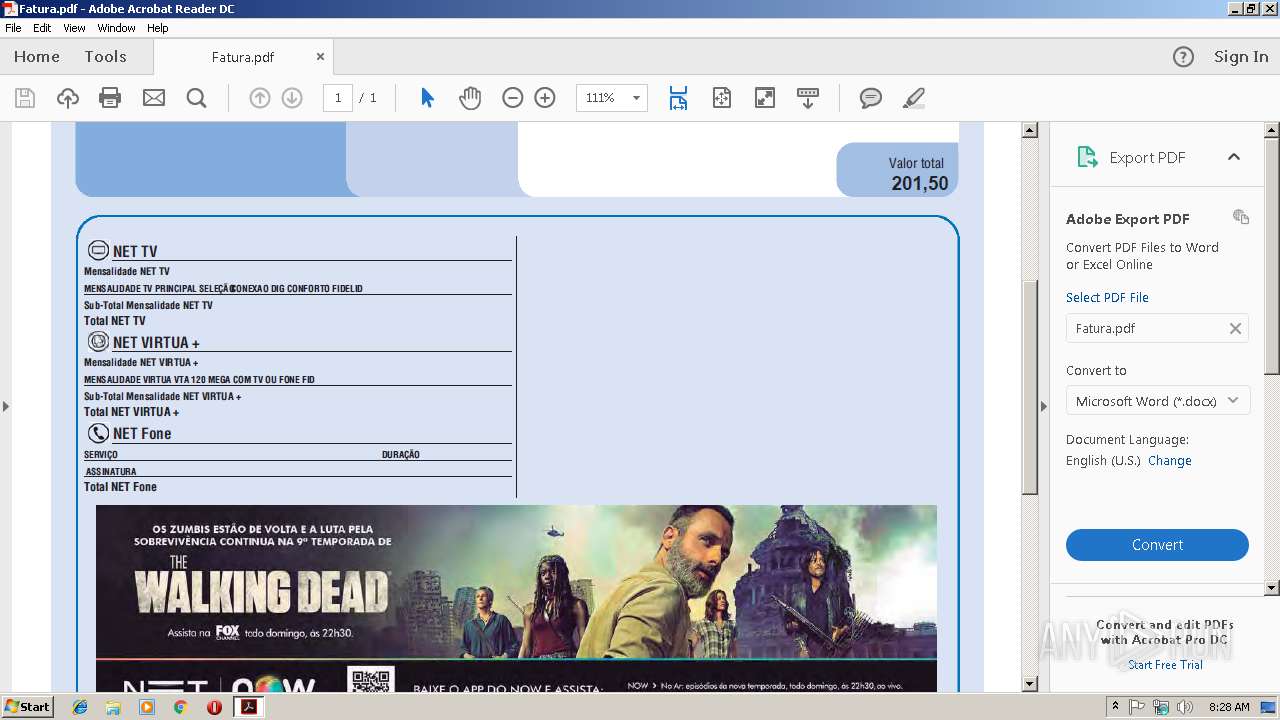This screenshot has height=720, width=1280.
Task: Click Start Free Trial link
Action: (x=1165, y=665)
